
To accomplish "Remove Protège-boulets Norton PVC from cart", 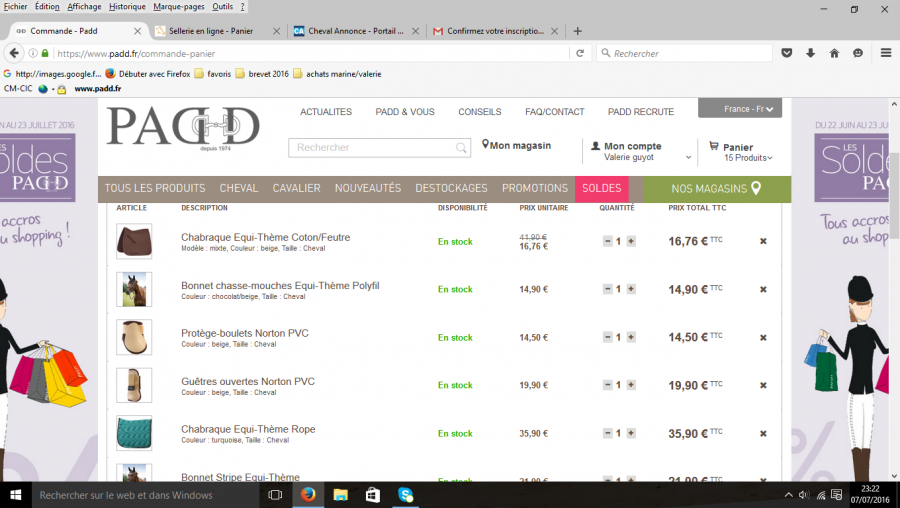I will point(763,338).
